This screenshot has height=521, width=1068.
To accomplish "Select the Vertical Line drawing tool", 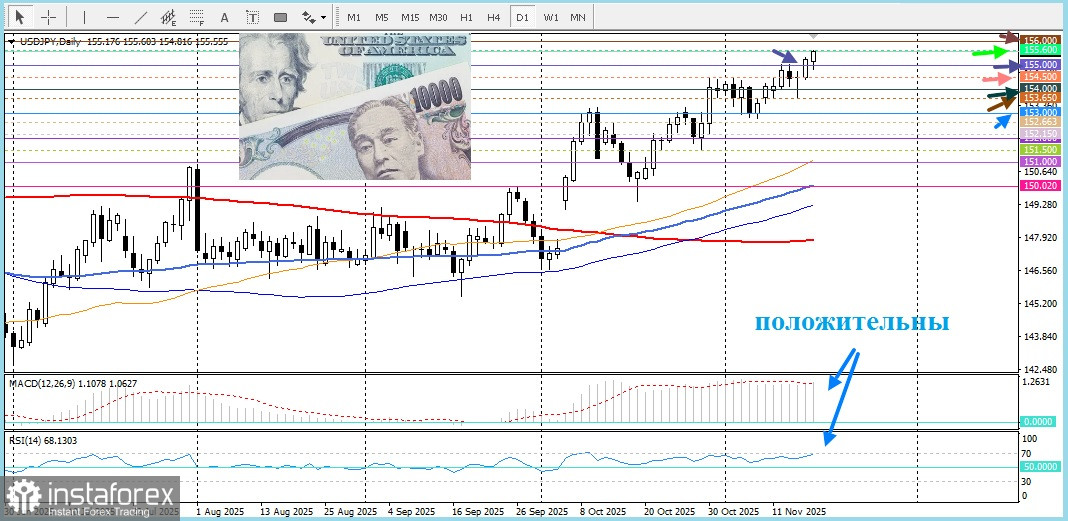I will tap(84, 17).
